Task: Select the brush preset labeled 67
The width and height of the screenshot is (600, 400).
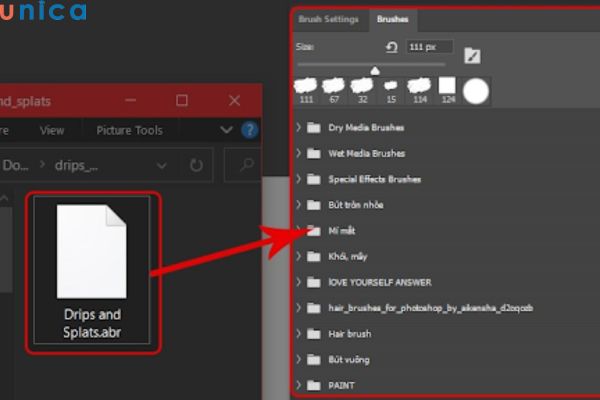Action: [333, 87]
